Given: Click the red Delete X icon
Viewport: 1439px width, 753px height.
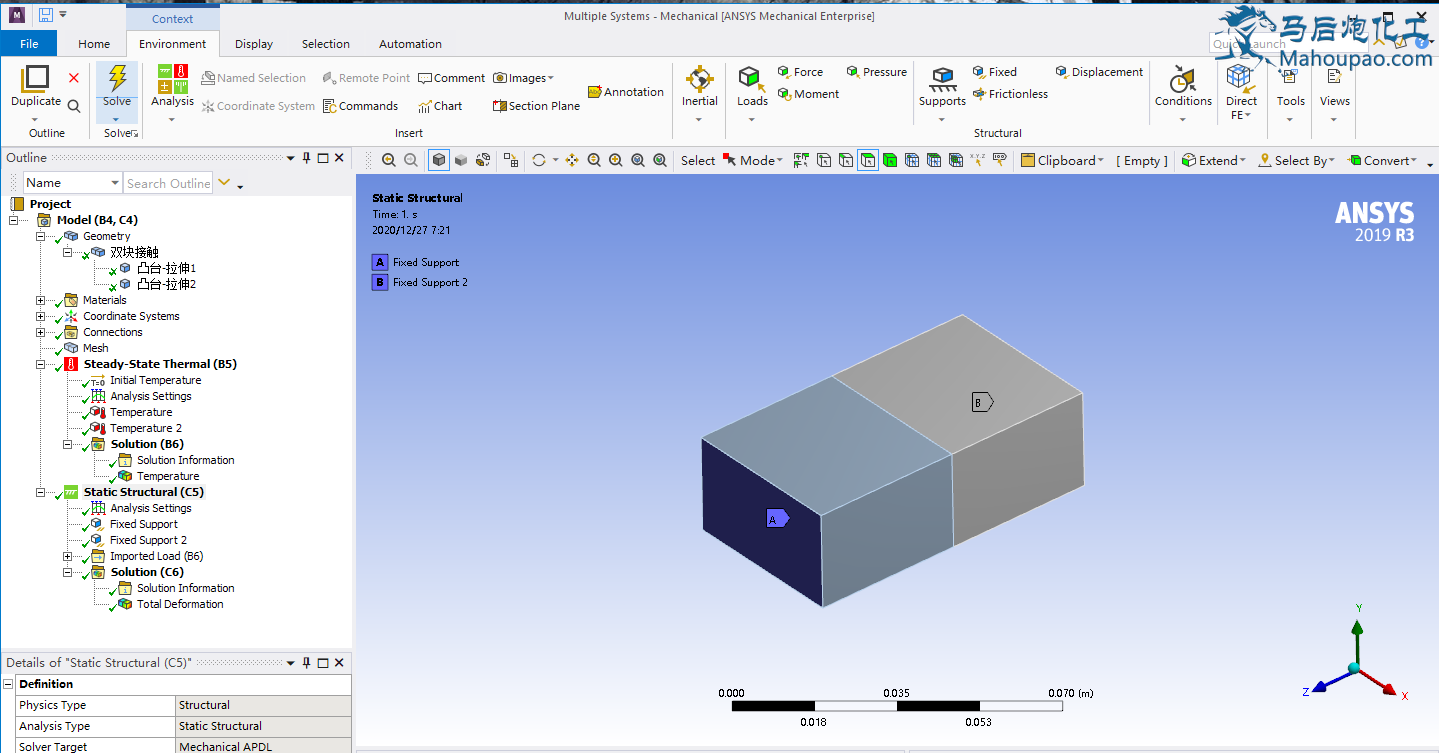Looking at the screenshot, I should pos(74,78).
